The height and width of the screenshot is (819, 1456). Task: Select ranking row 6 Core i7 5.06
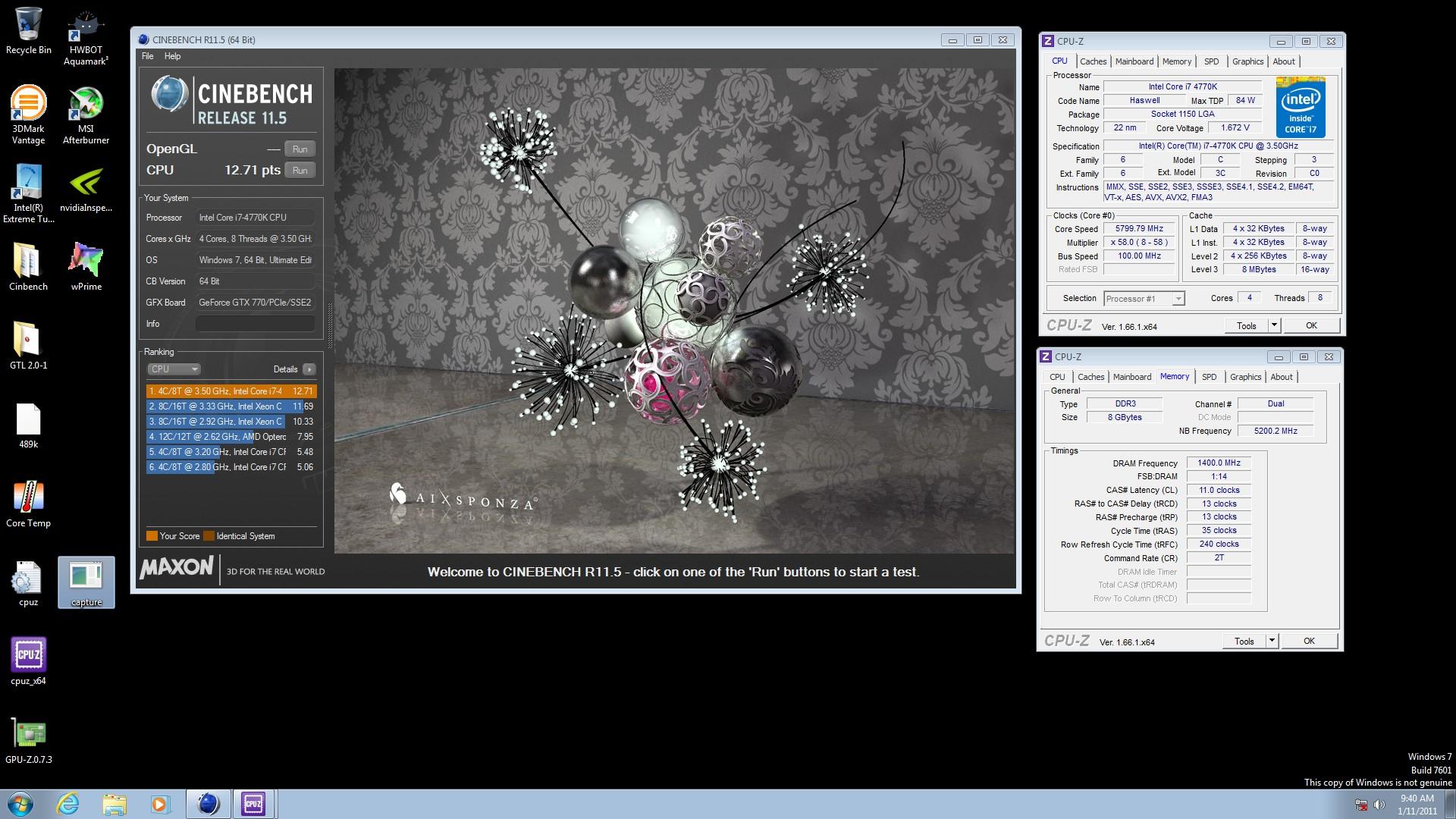pos(231,467)
